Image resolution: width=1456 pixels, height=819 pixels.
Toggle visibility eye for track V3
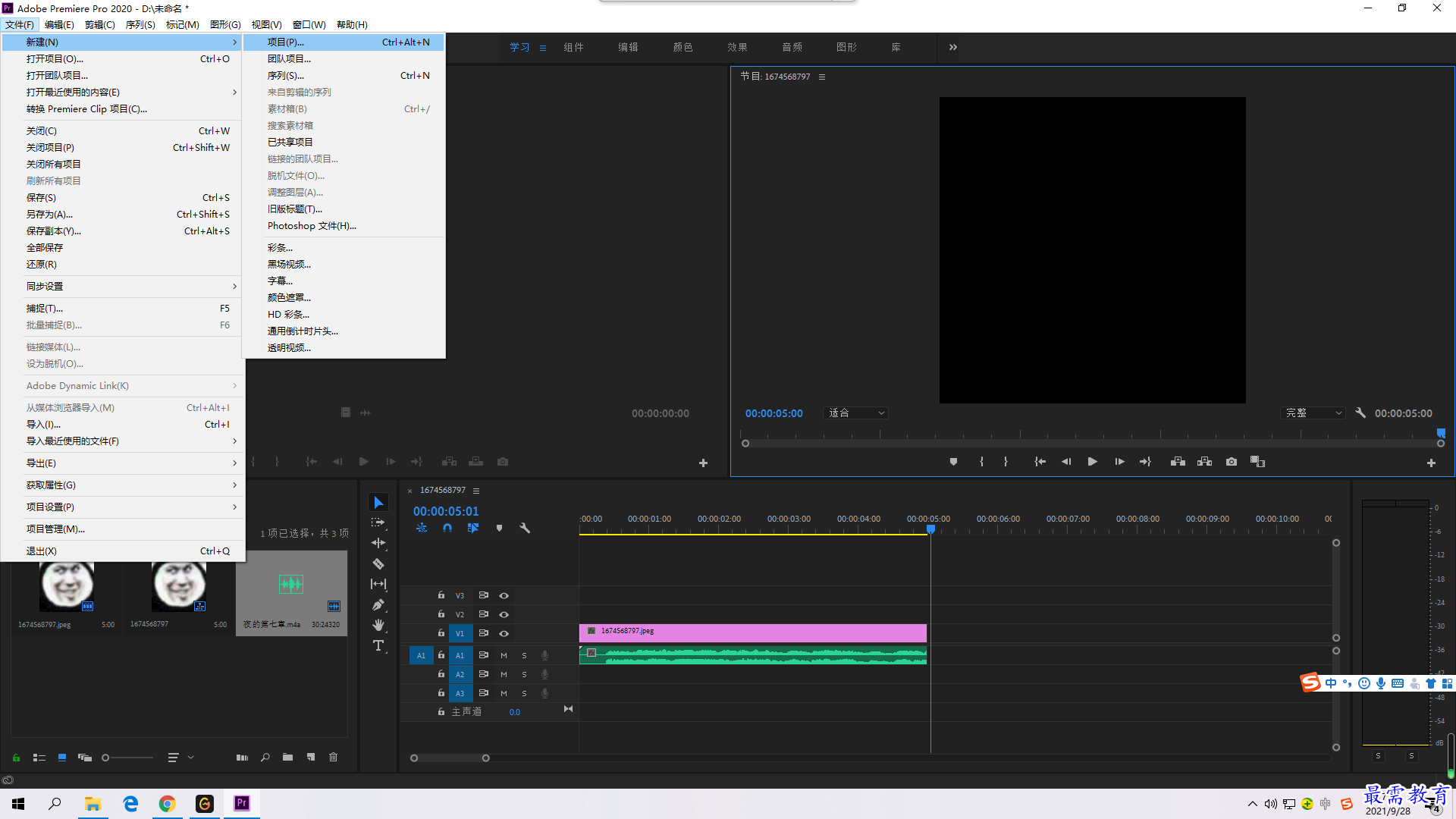504,596
